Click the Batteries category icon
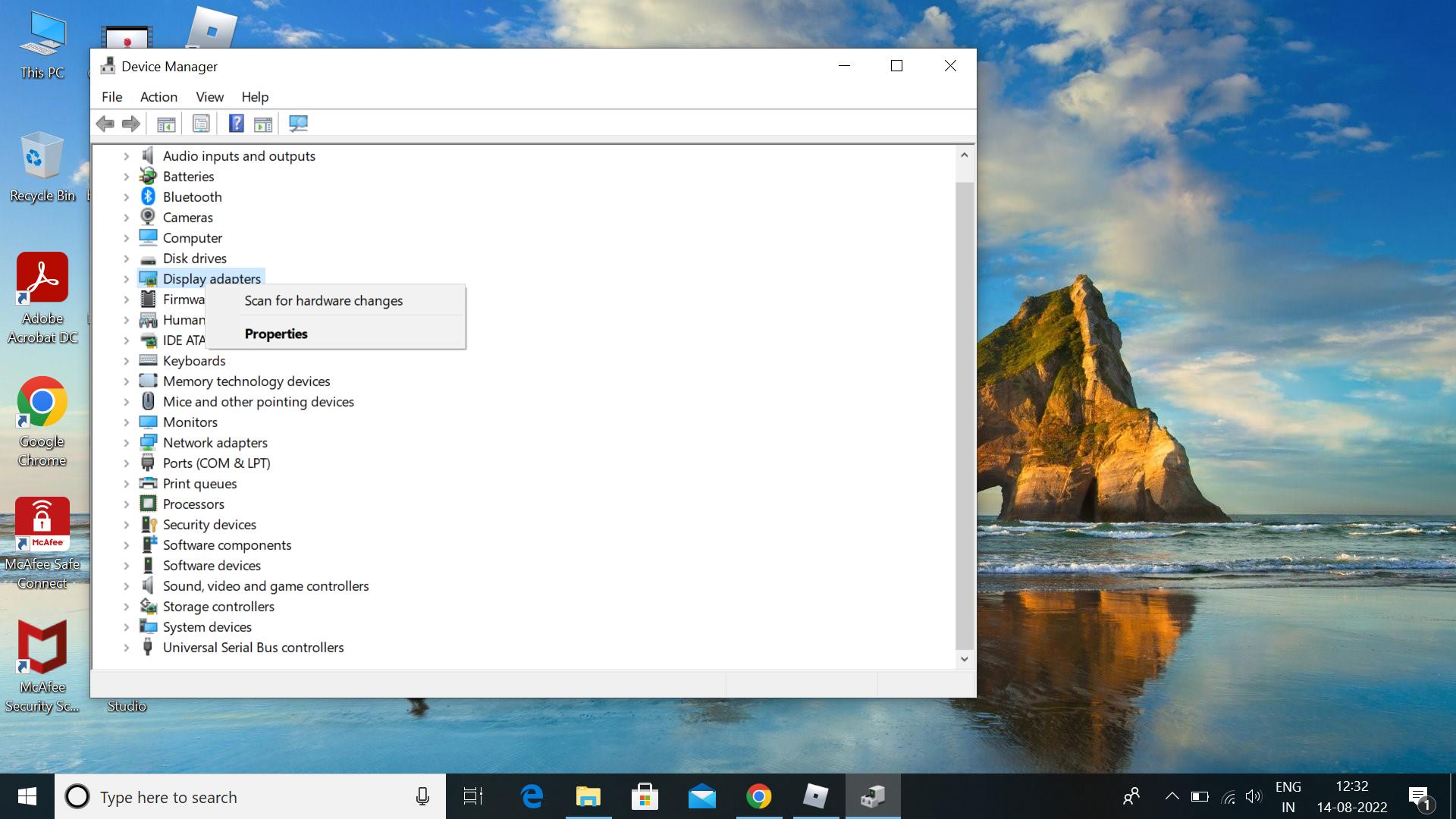Screen dimensions: 1456x819 [149, 176]
